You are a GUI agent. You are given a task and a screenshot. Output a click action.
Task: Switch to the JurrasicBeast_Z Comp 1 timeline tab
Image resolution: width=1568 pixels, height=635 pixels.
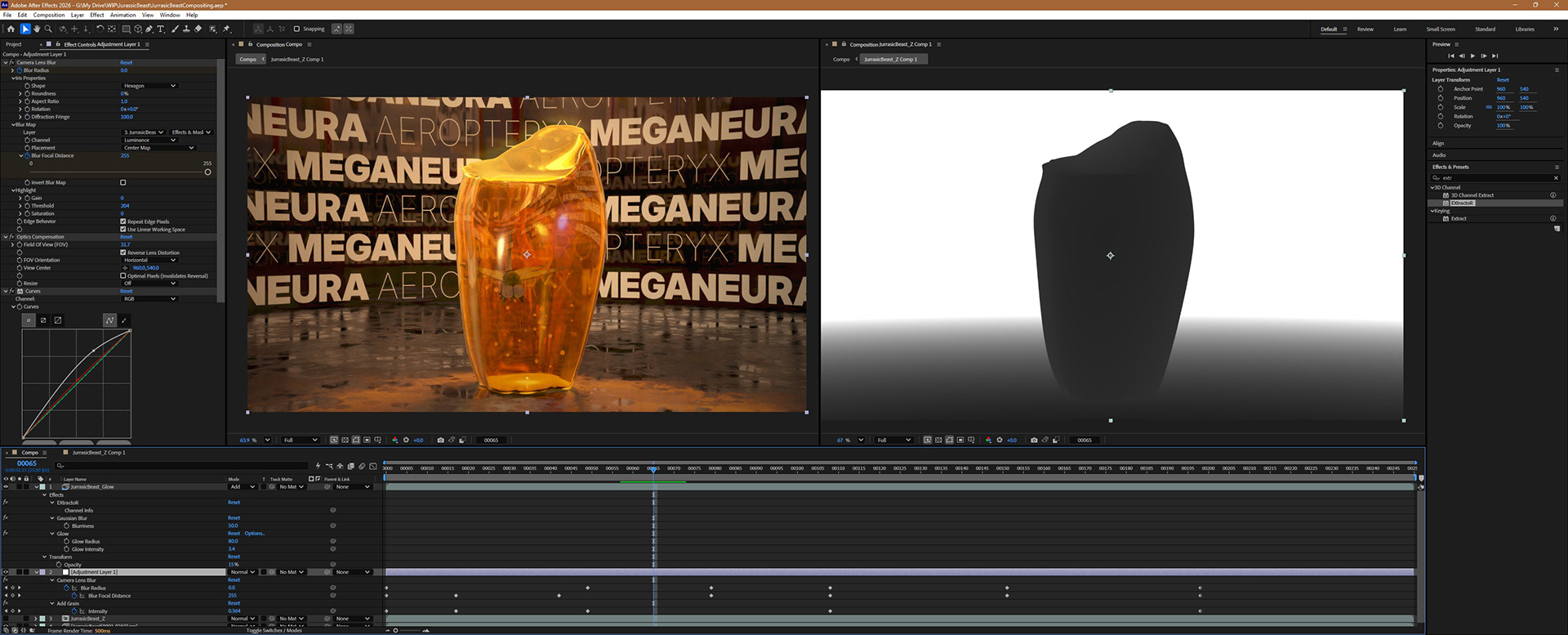[x=98, y=452]
